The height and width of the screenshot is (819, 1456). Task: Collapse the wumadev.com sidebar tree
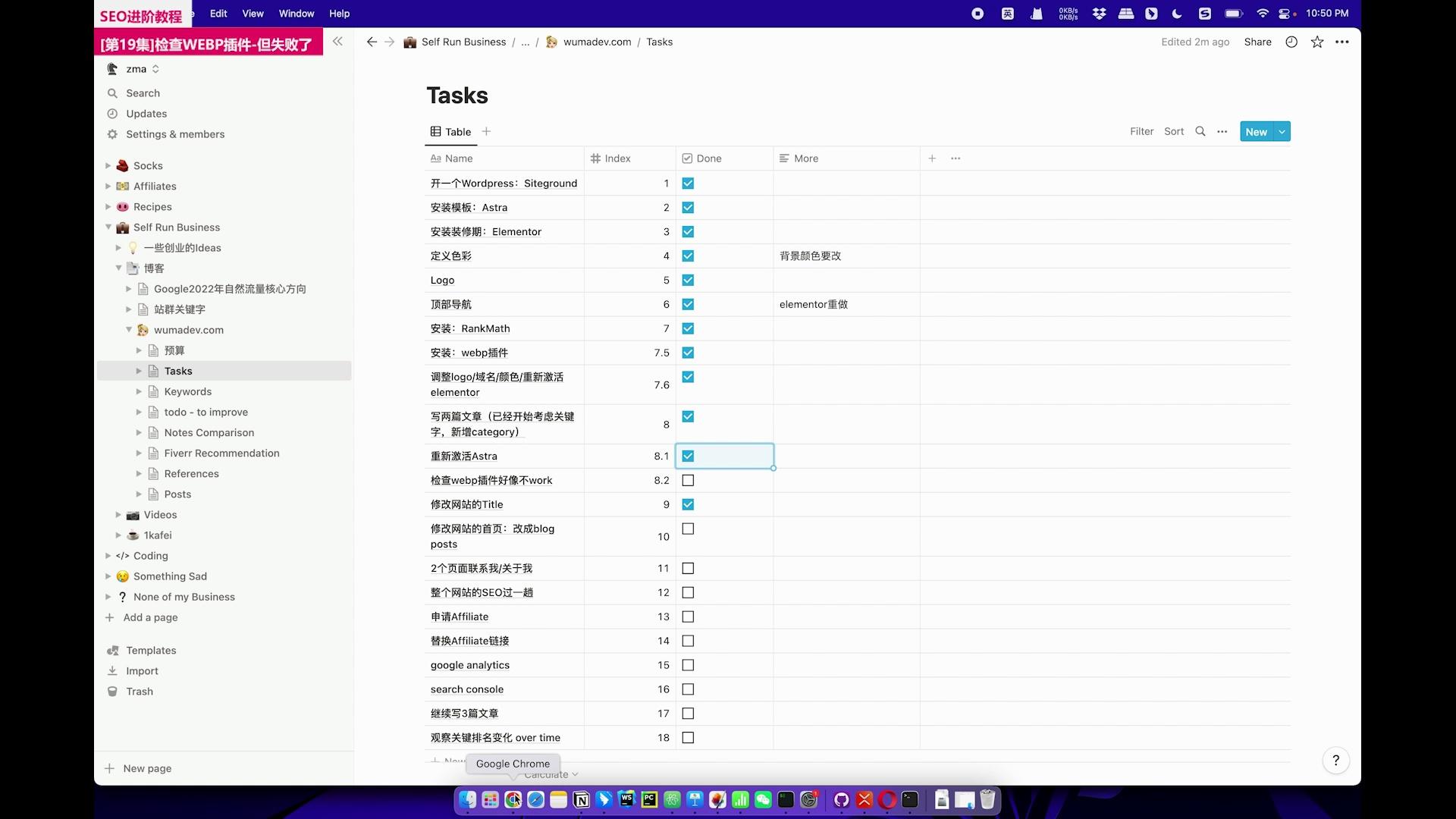pos(129,329)
